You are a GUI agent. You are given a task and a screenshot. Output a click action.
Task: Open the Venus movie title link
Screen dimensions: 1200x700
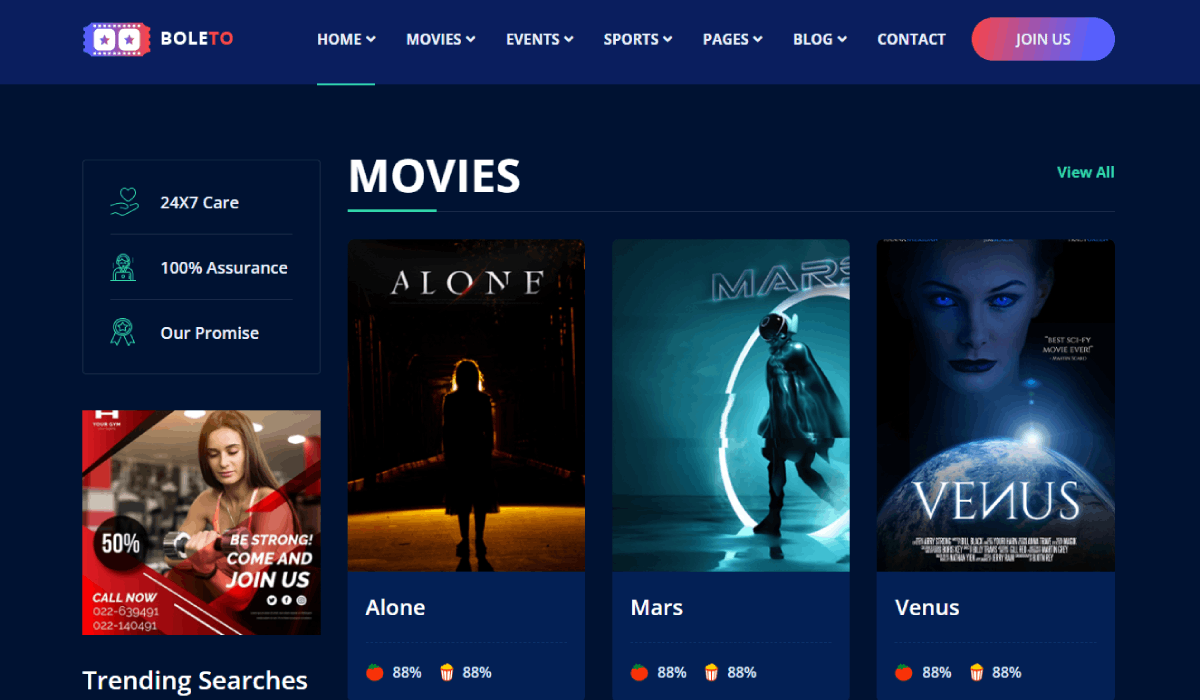pyautogui.click(x=927, y=607)
